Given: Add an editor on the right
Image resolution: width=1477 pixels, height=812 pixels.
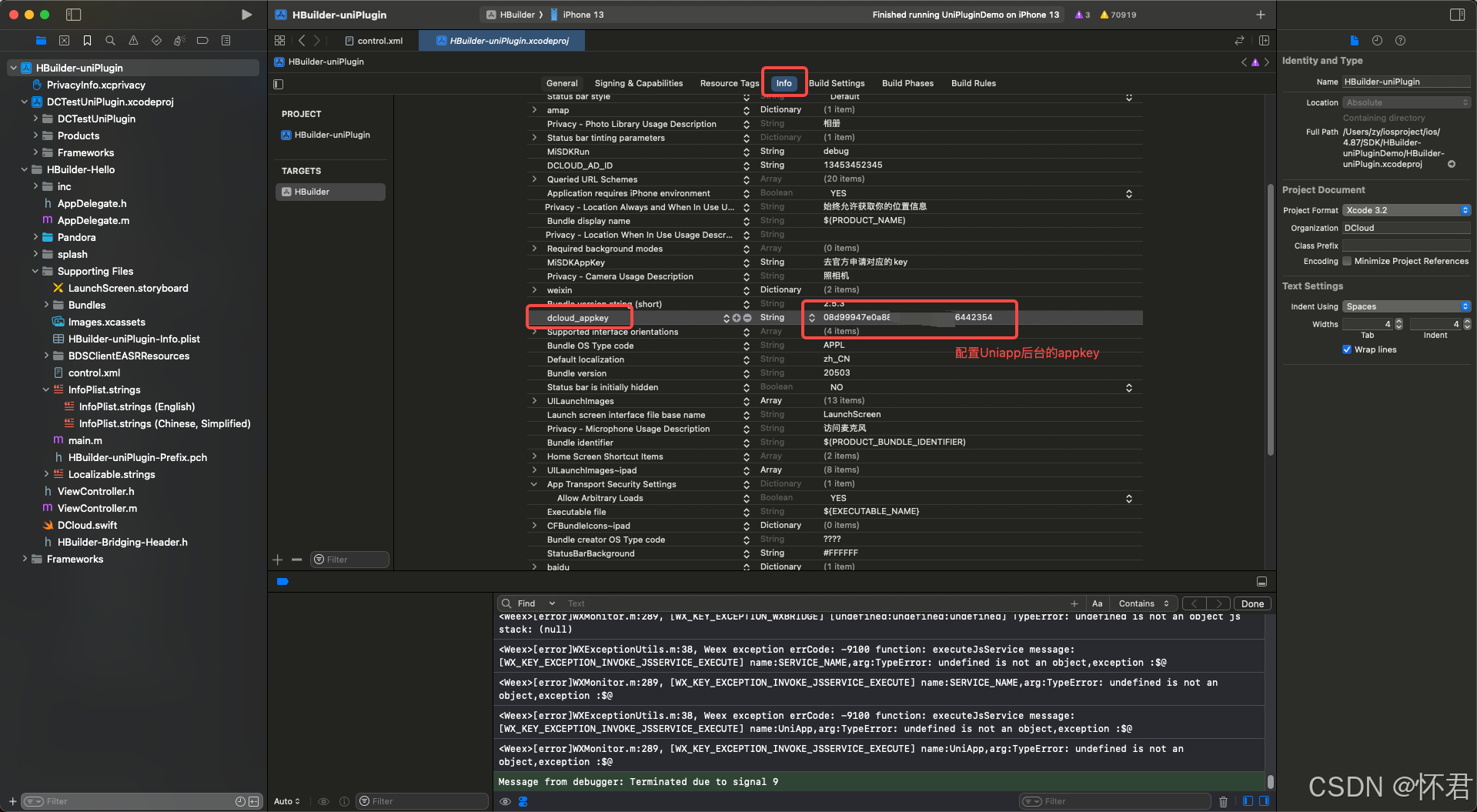Looking at the screenshot, I should coord(1264,40).
